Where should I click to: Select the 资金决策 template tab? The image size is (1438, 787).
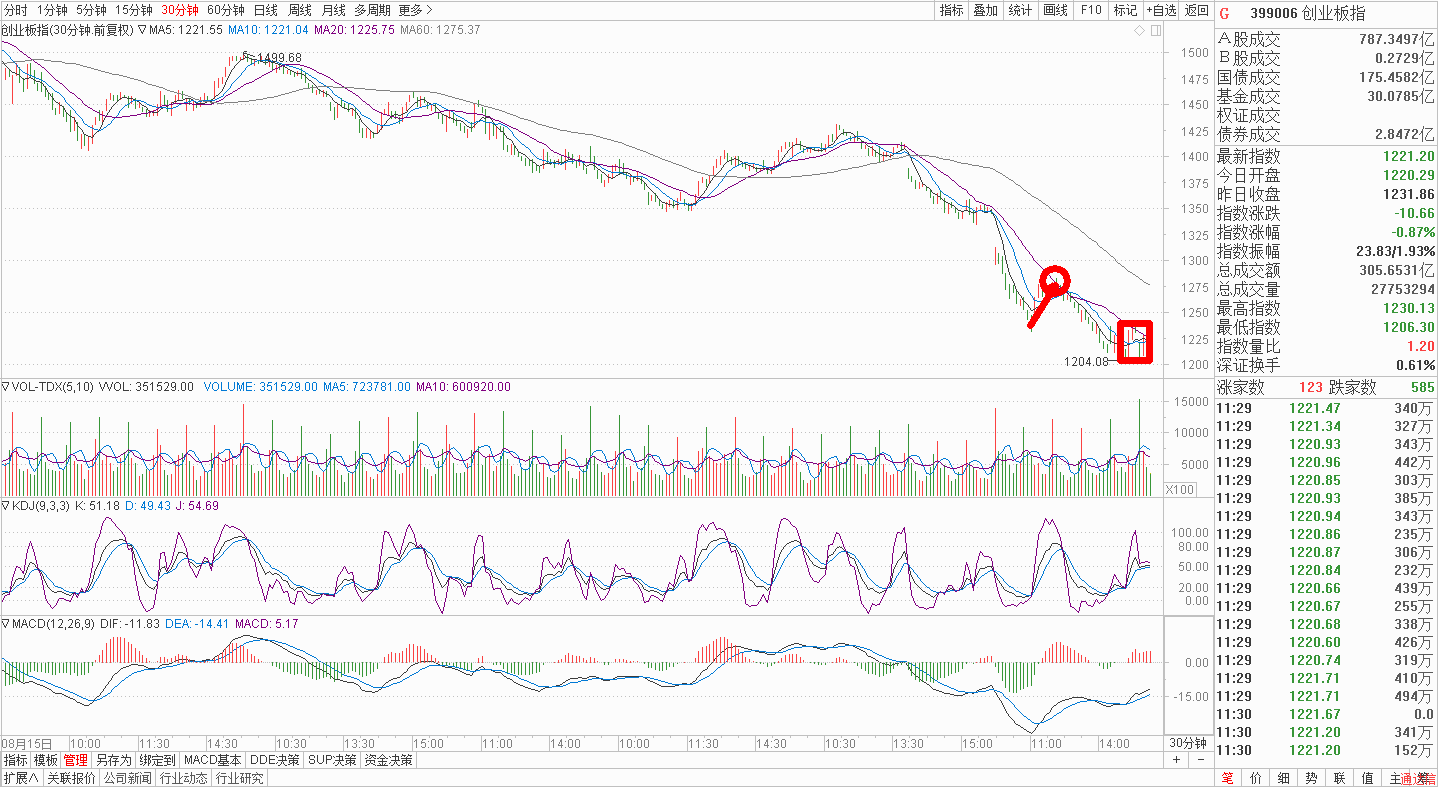pyautogui.click(x=388, y=760)
